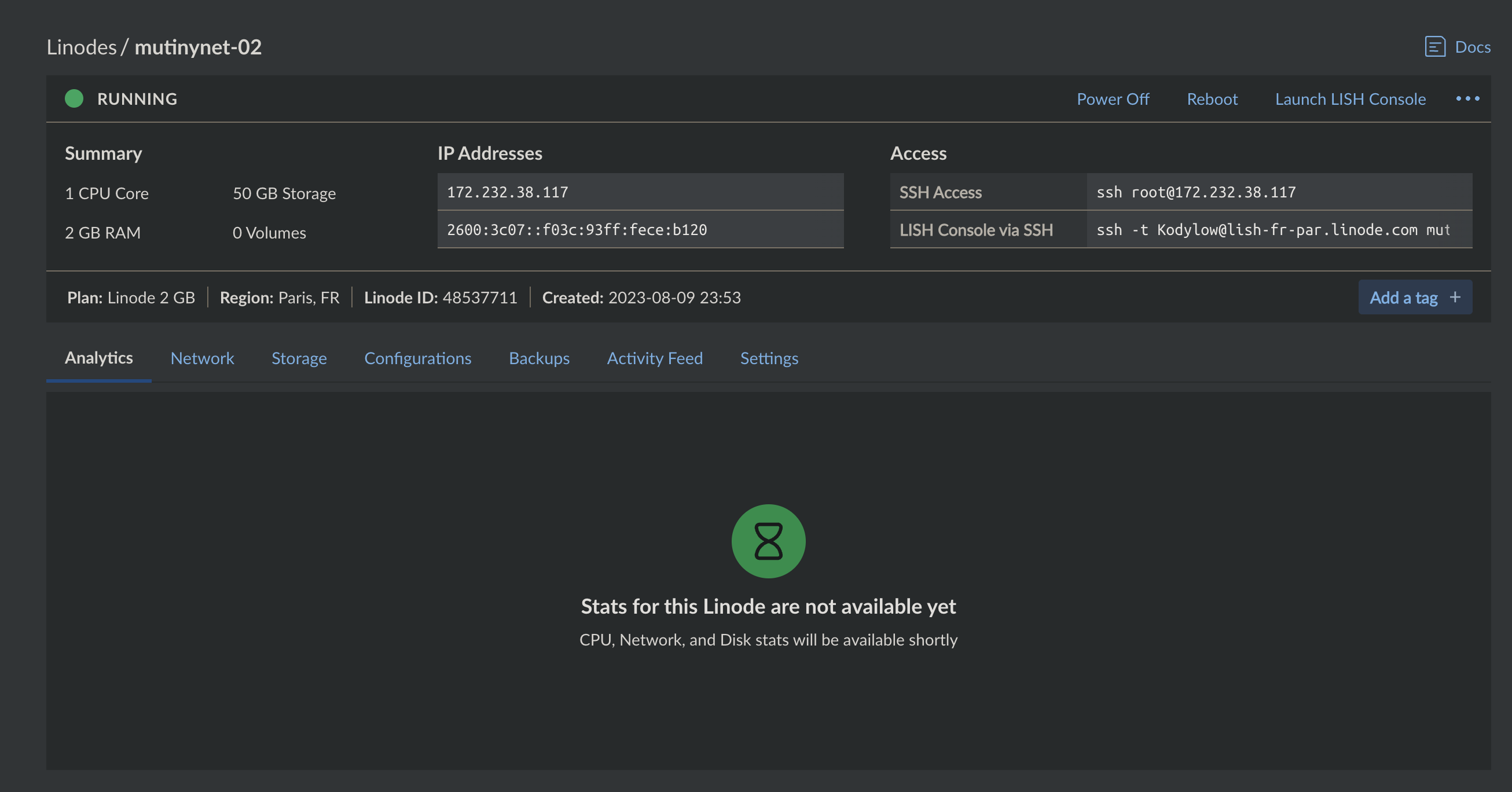Viewport: 1512px width, 792px height.
Task: Click 50 GB Storage summary entry
Action: (x=284, y=193)
